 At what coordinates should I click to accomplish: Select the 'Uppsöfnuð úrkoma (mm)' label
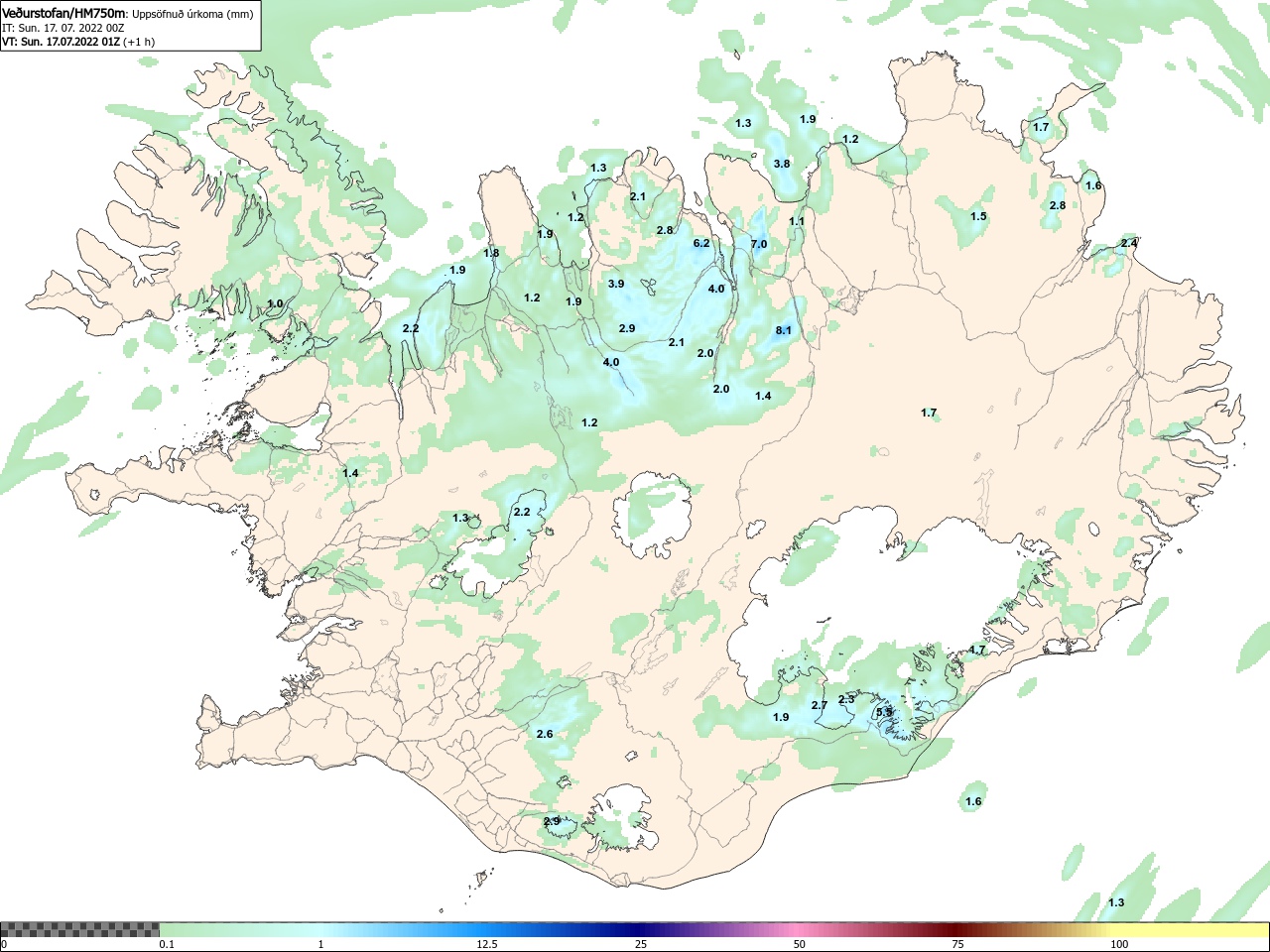[x=193, y=14]
